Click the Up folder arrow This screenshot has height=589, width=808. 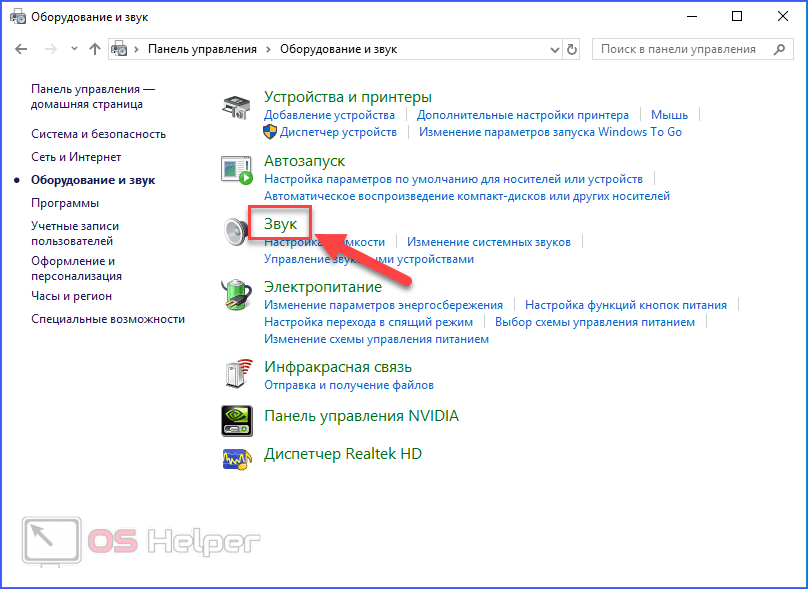(95, 49)
